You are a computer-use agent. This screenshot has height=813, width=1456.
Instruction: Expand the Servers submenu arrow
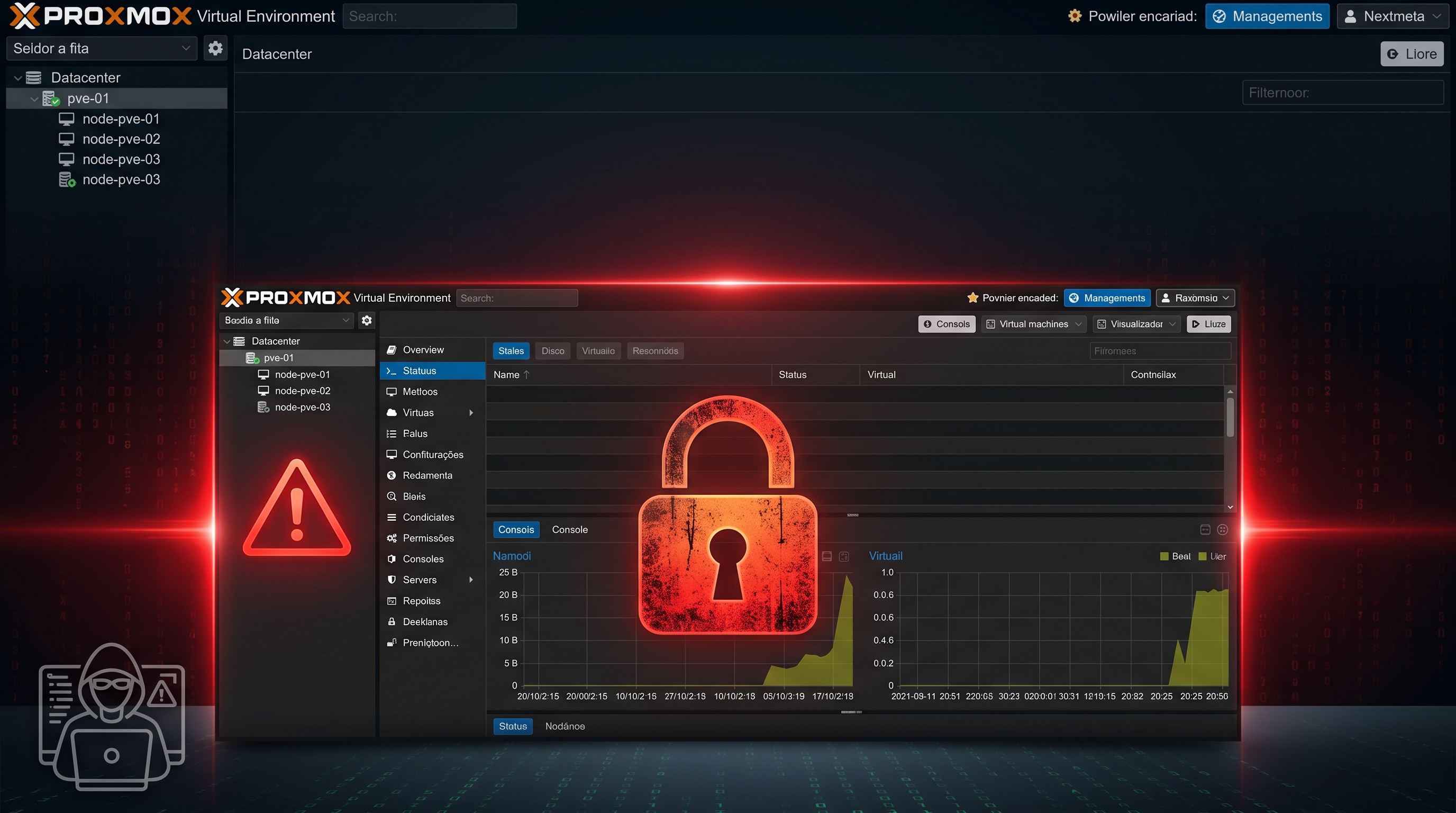pyautogui.click(x=471, y=580)
